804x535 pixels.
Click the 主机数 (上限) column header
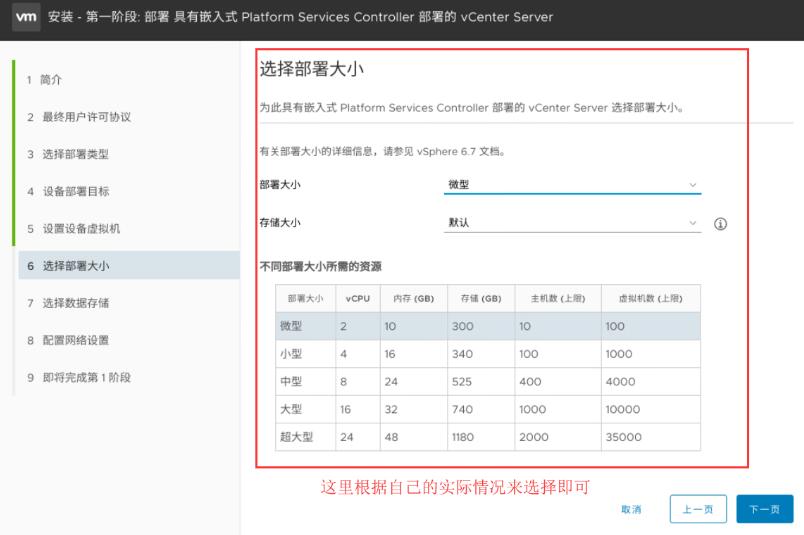coord(558,299)
